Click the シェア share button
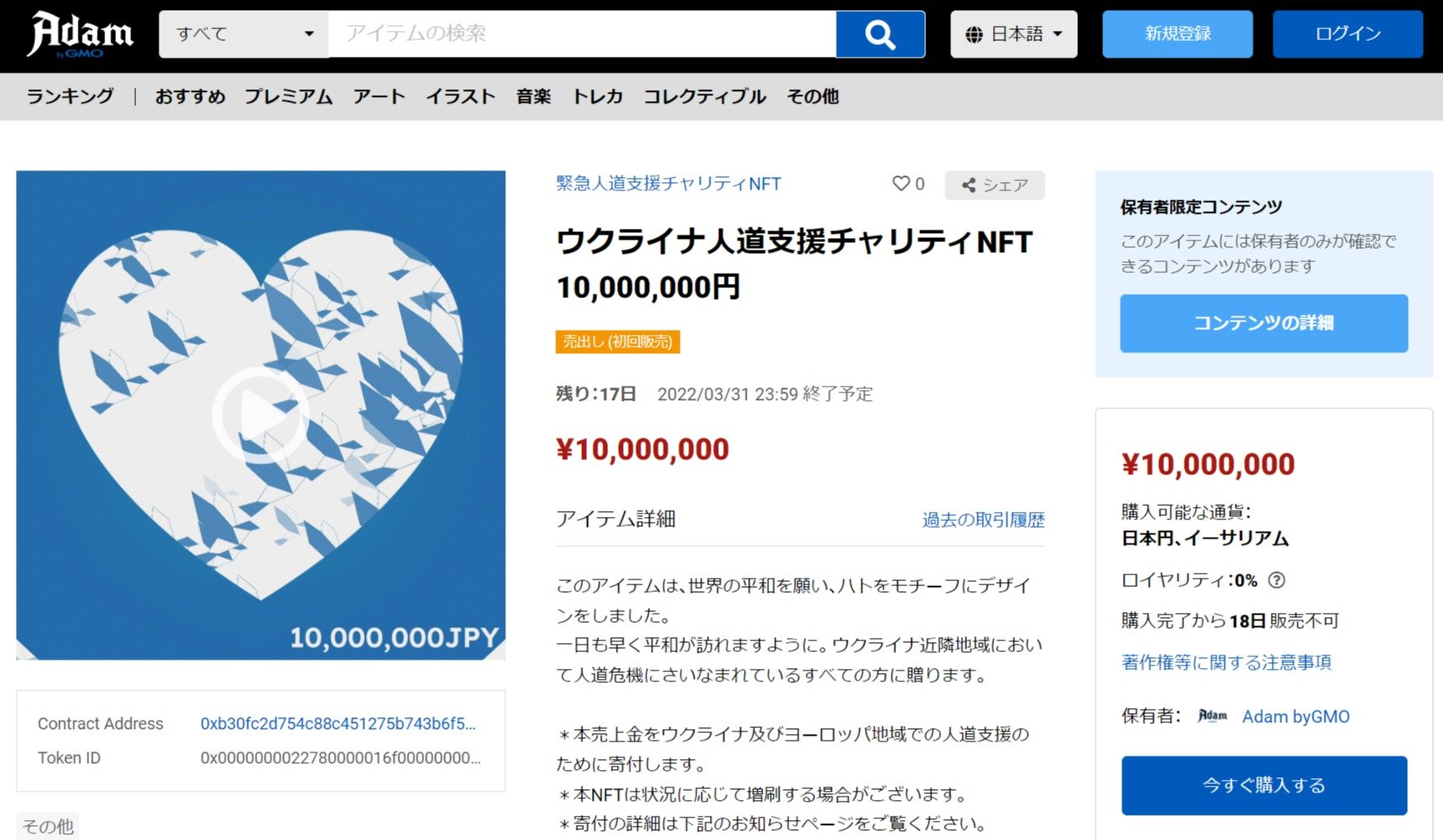1443x840 pixels. 994,185
